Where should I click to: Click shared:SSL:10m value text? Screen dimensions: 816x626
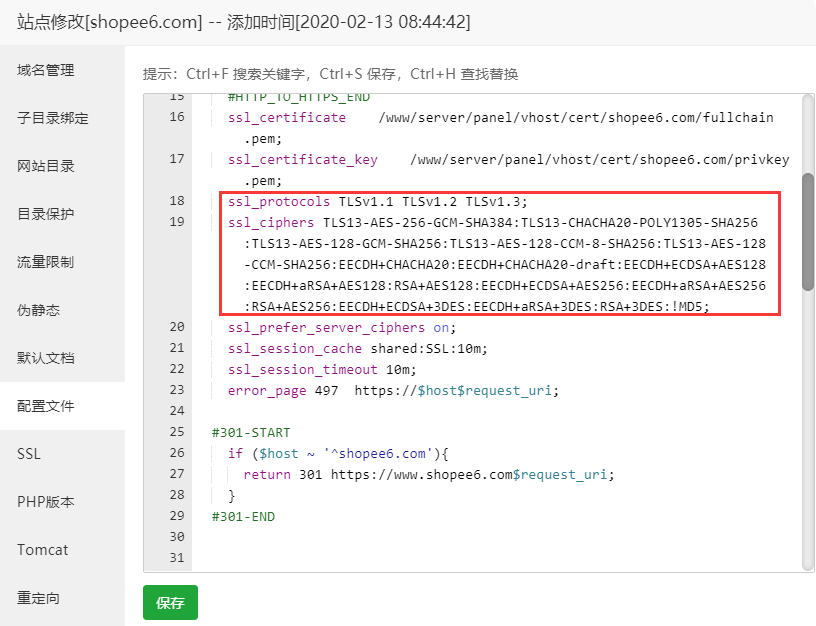pyautogui.click(x=426, y=349)
